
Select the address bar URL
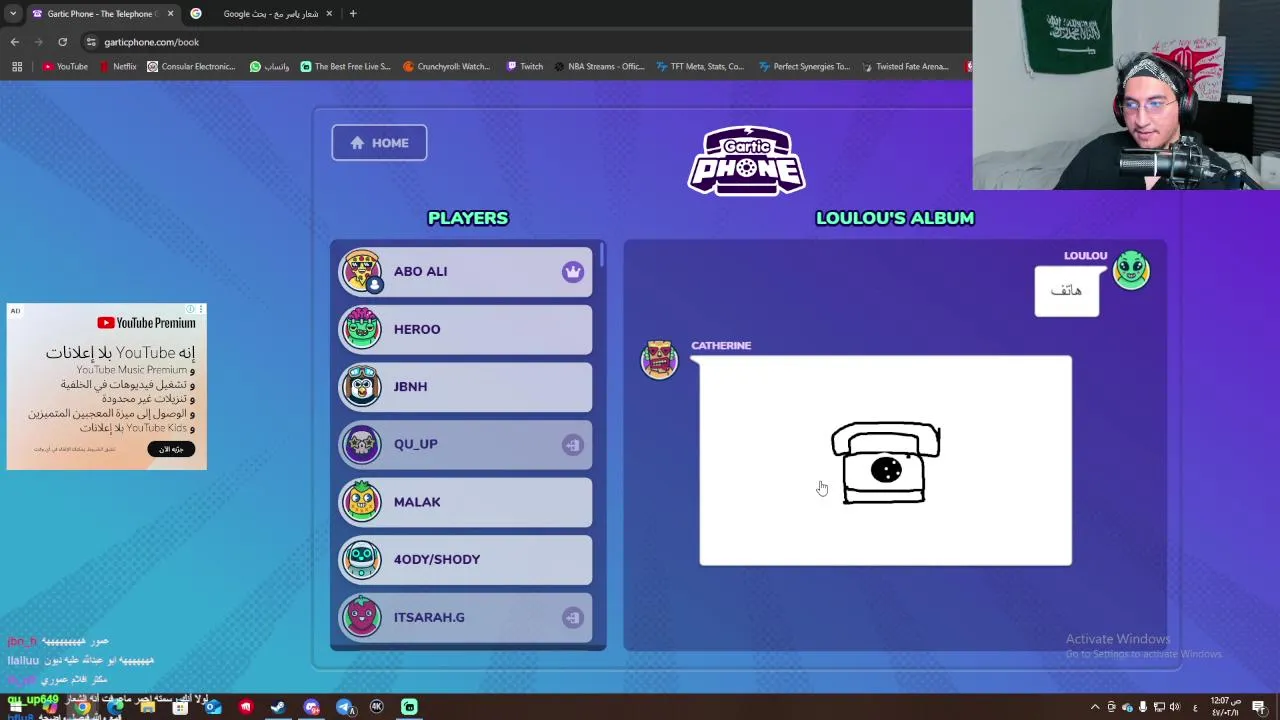(x=151, y=42)
